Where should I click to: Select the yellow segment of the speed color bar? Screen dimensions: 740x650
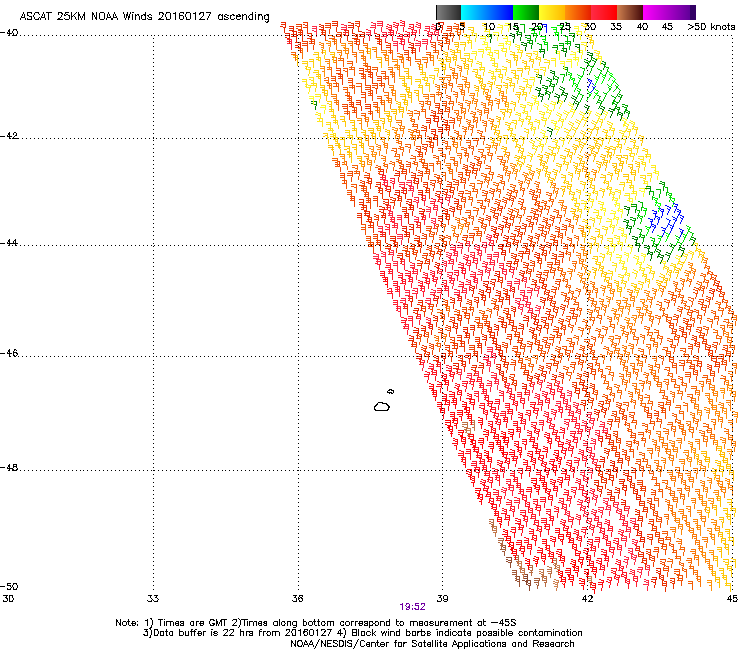[552, 12]
